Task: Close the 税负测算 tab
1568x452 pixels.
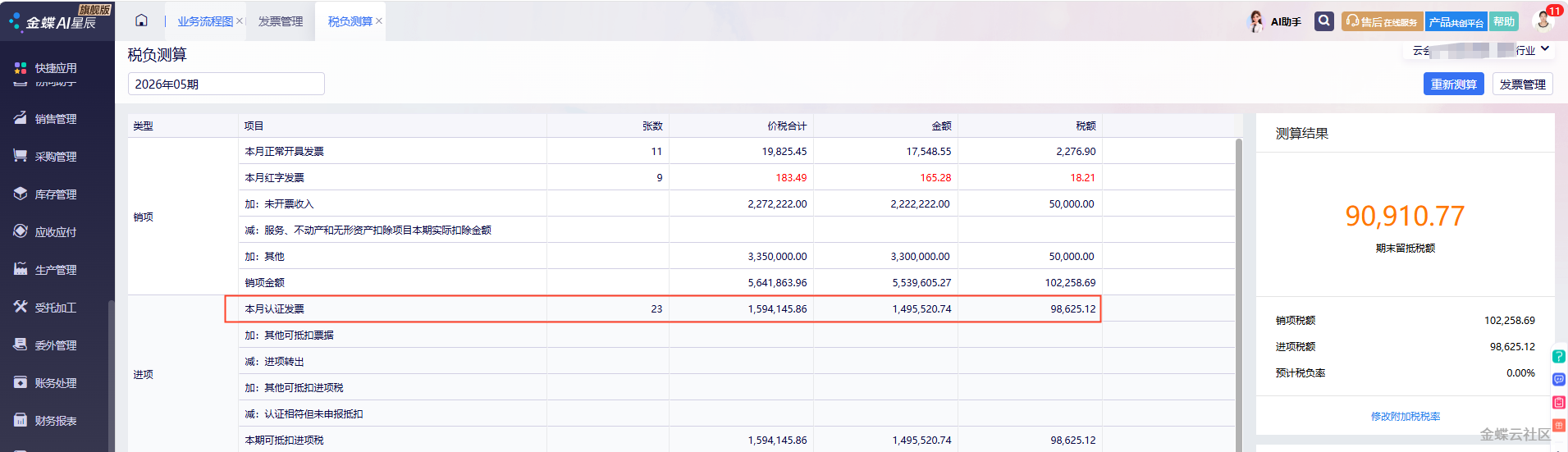Action: [x=379, y=21]
